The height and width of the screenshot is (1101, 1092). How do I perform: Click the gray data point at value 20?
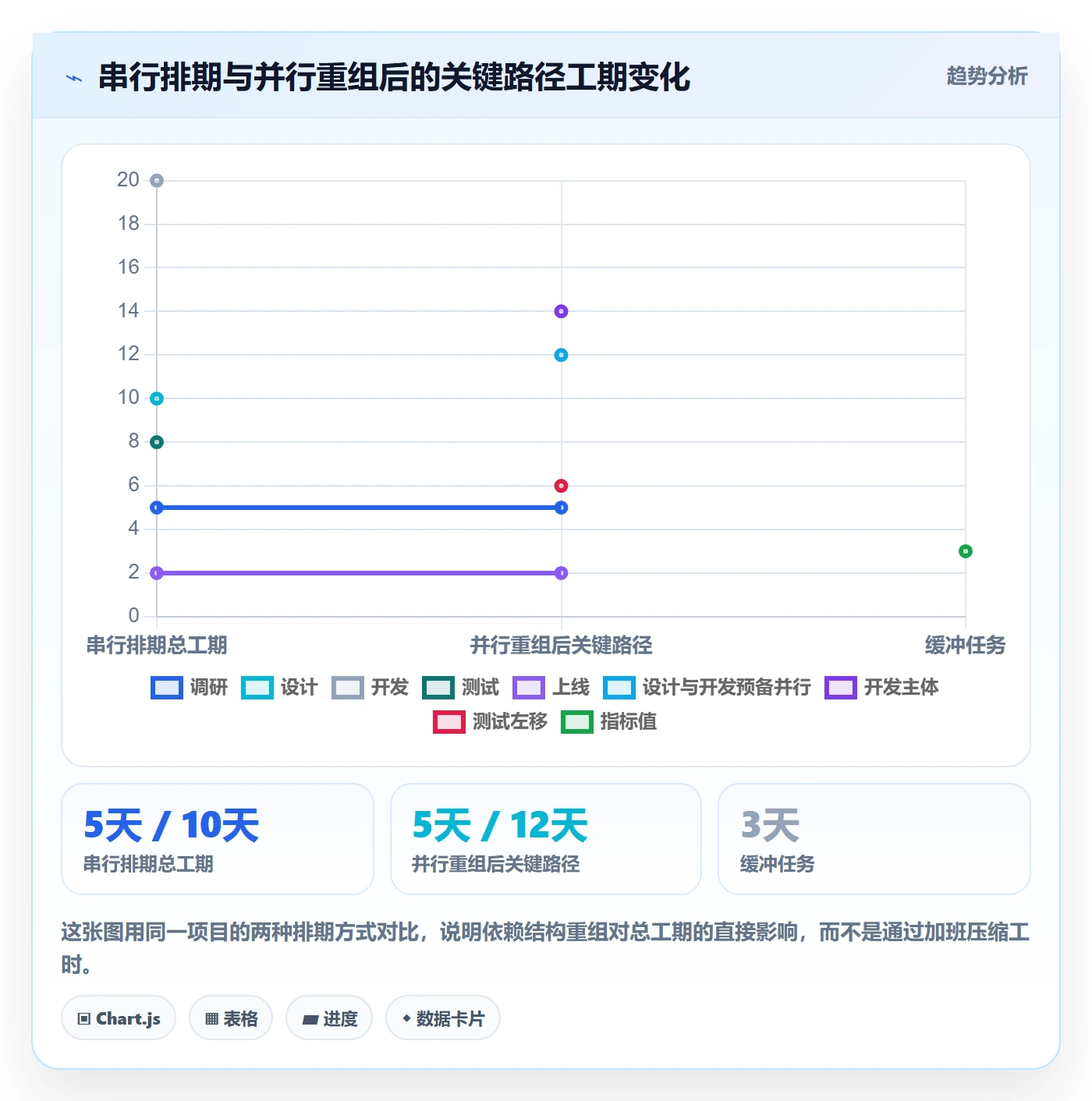coord(157,181)
